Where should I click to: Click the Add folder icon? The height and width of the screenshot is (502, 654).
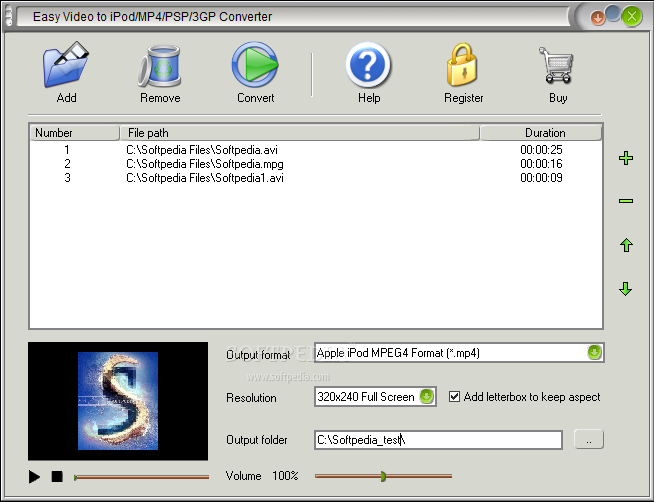(66, 65)
